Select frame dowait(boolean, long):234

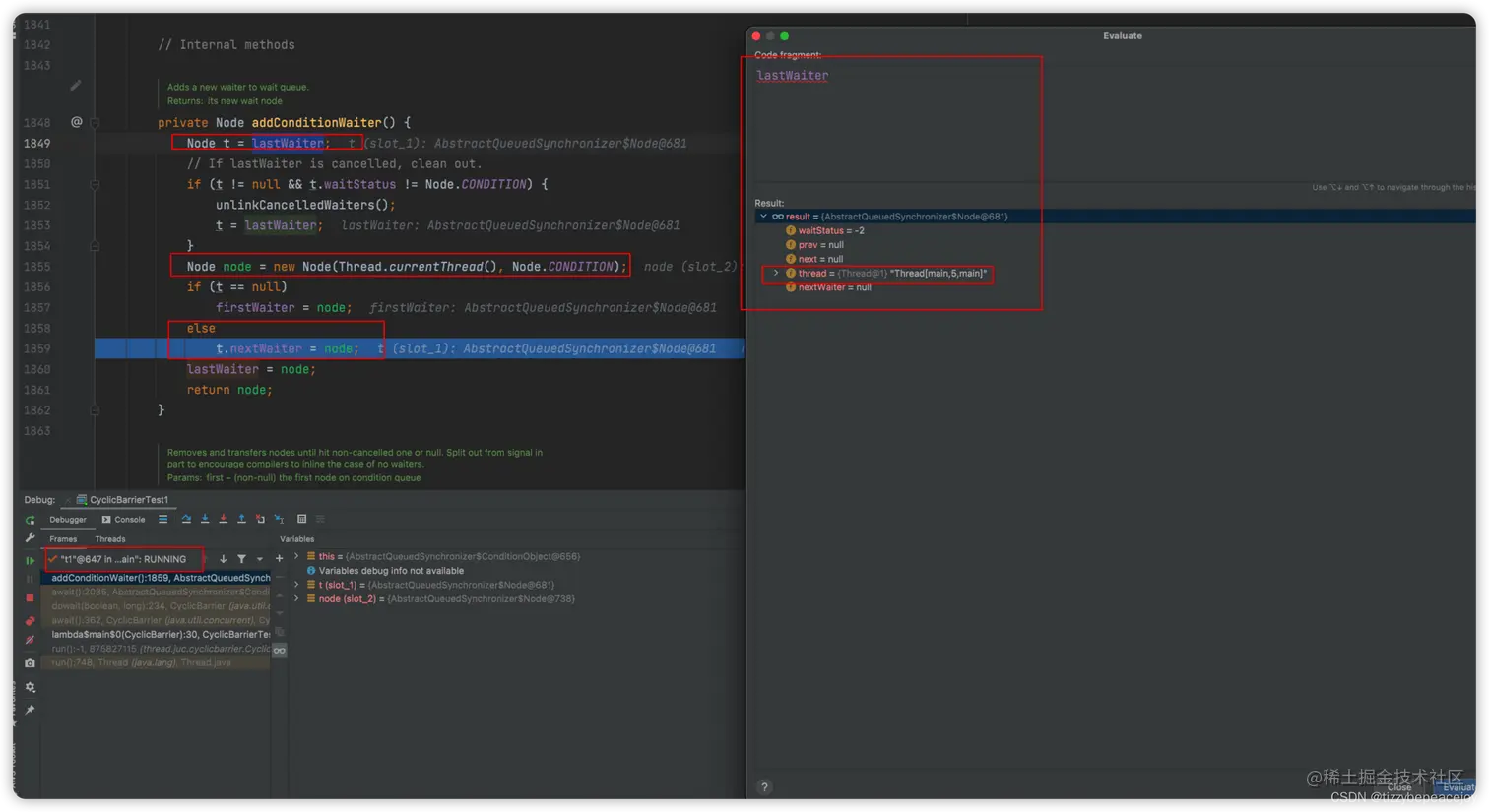(158, 606)
